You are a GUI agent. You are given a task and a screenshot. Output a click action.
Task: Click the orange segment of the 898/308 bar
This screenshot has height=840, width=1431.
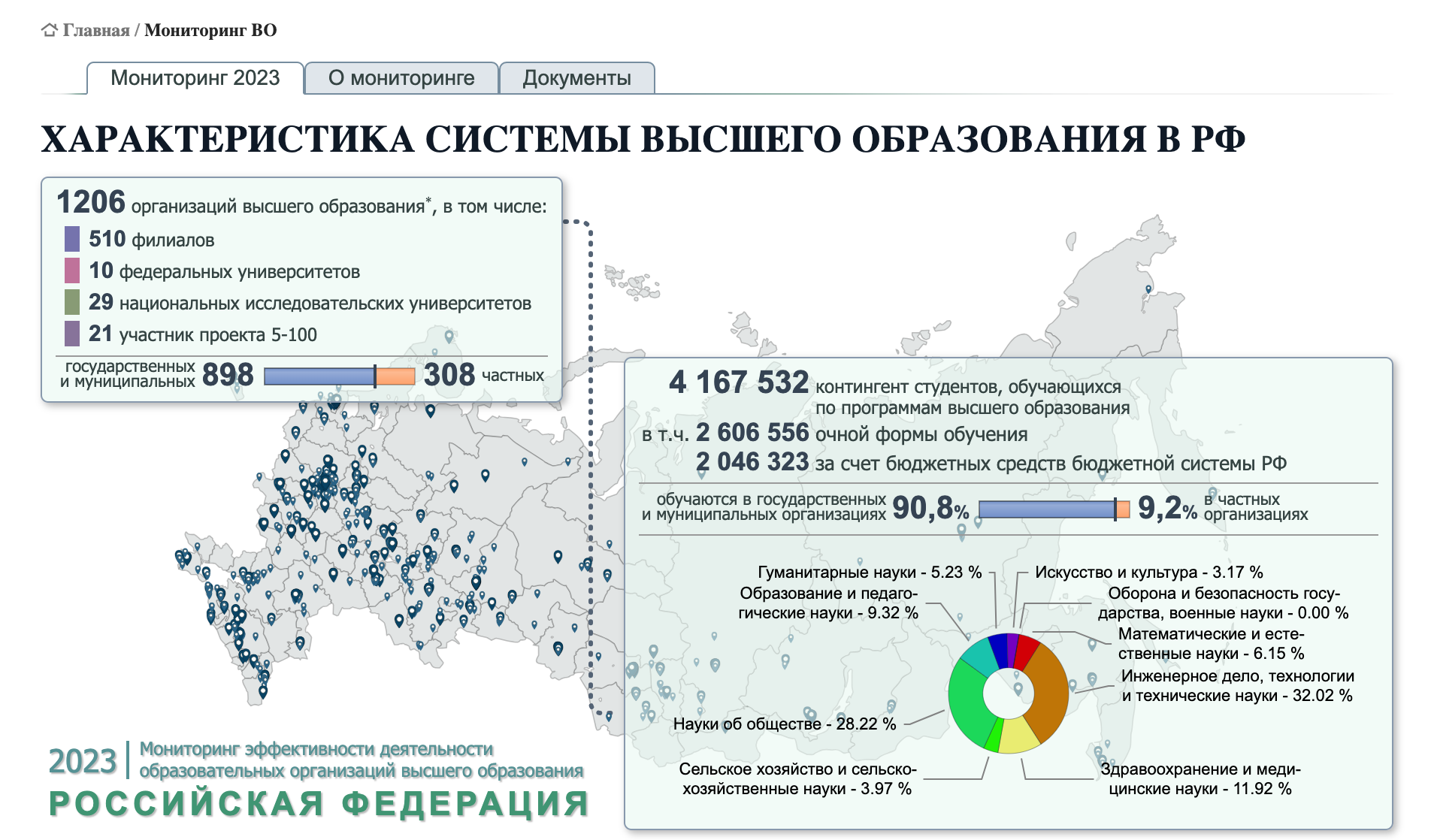coord(395,376)
